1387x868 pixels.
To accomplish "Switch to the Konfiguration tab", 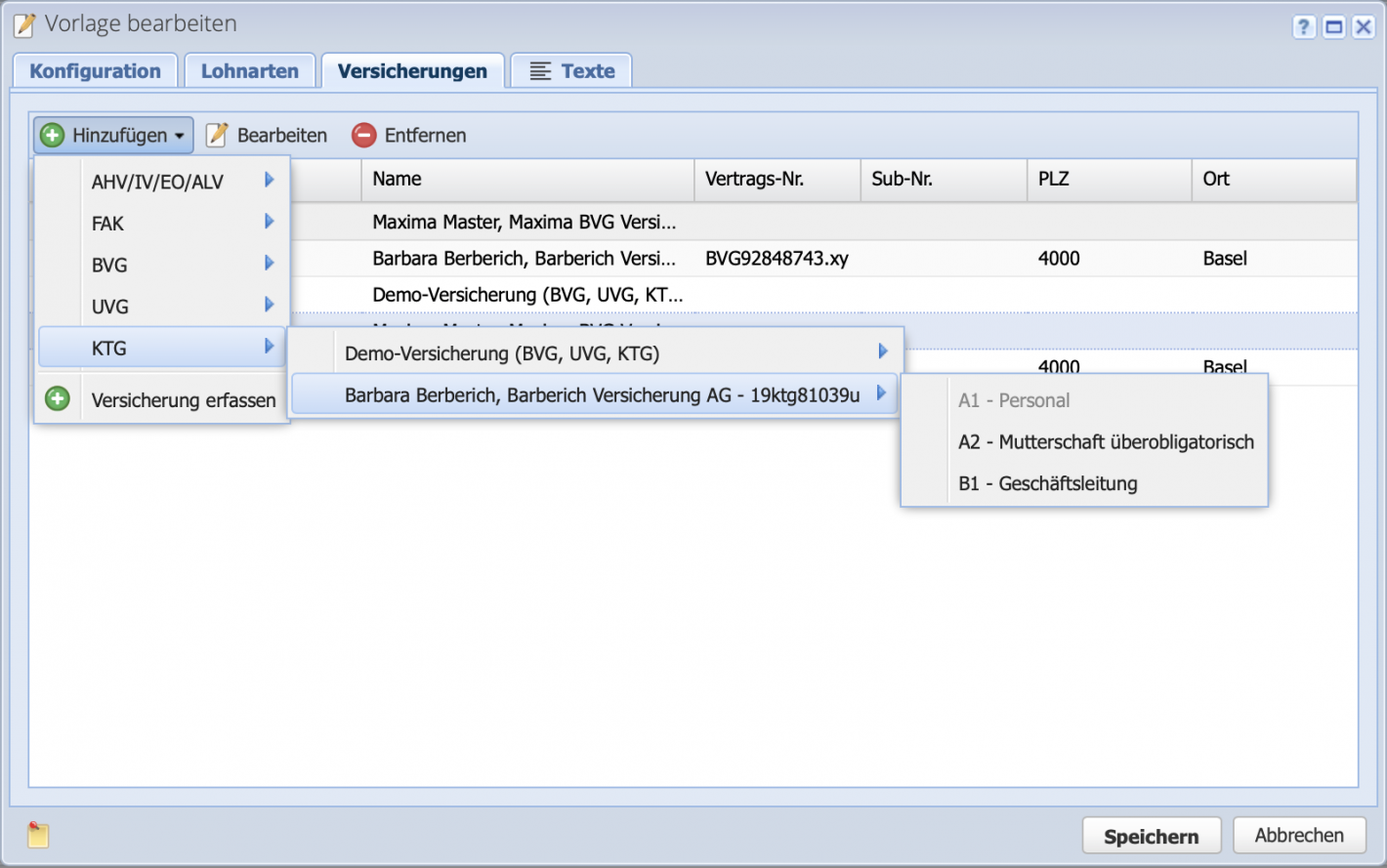I will [x=95, y=69].
